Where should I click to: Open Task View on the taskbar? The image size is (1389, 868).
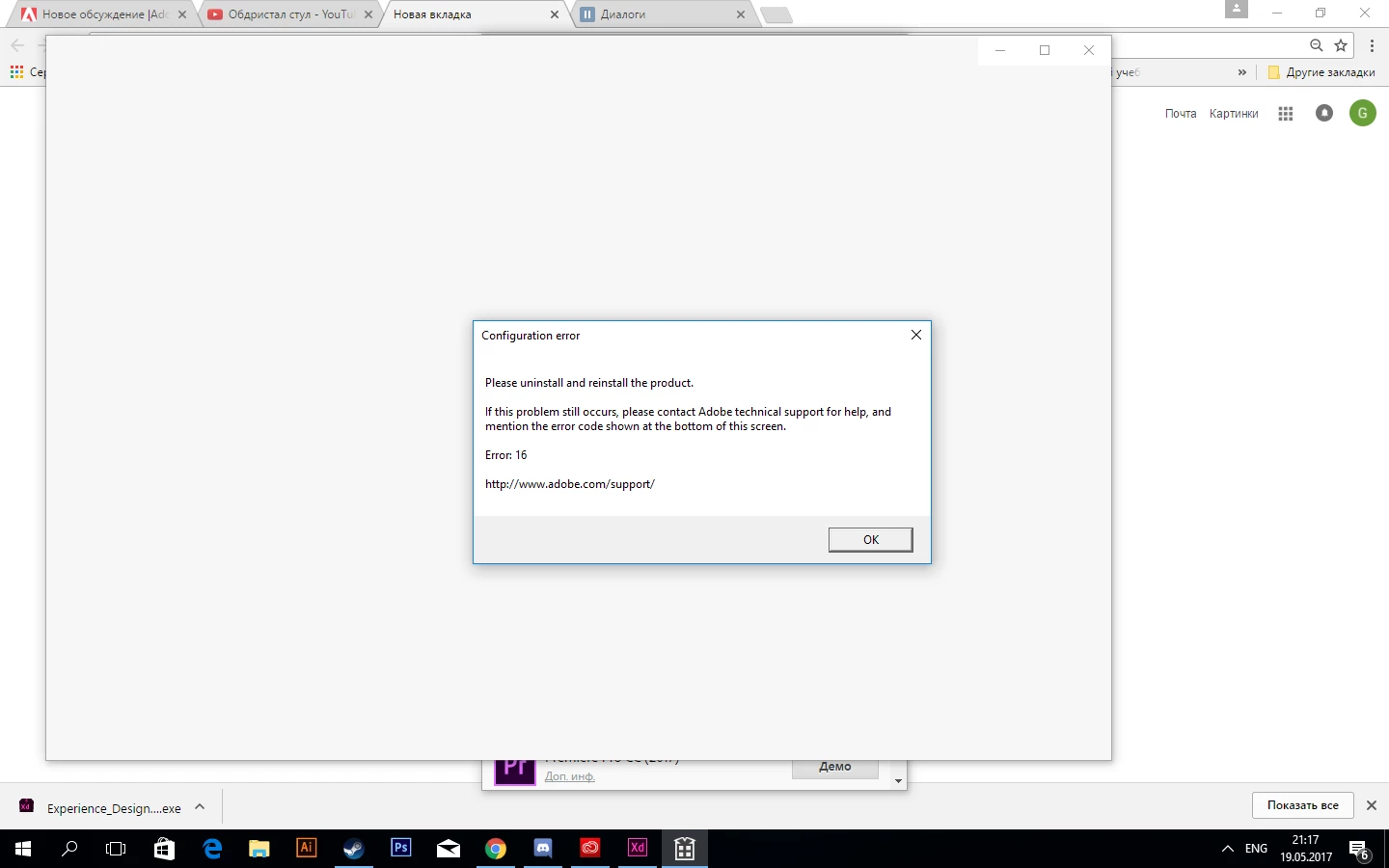tap(116, 849)
